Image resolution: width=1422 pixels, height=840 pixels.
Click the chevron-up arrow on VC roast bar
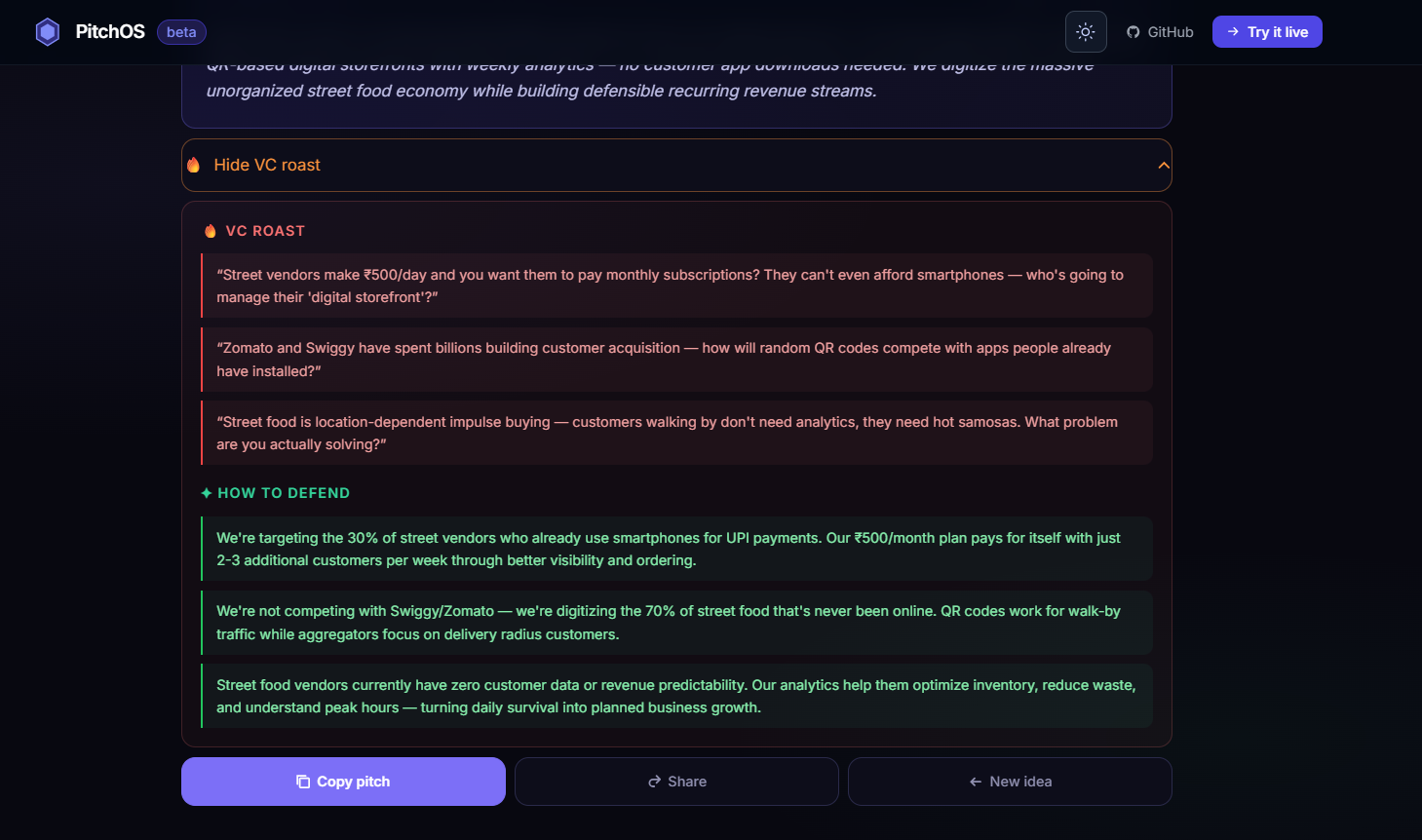tap(1163, 166)
